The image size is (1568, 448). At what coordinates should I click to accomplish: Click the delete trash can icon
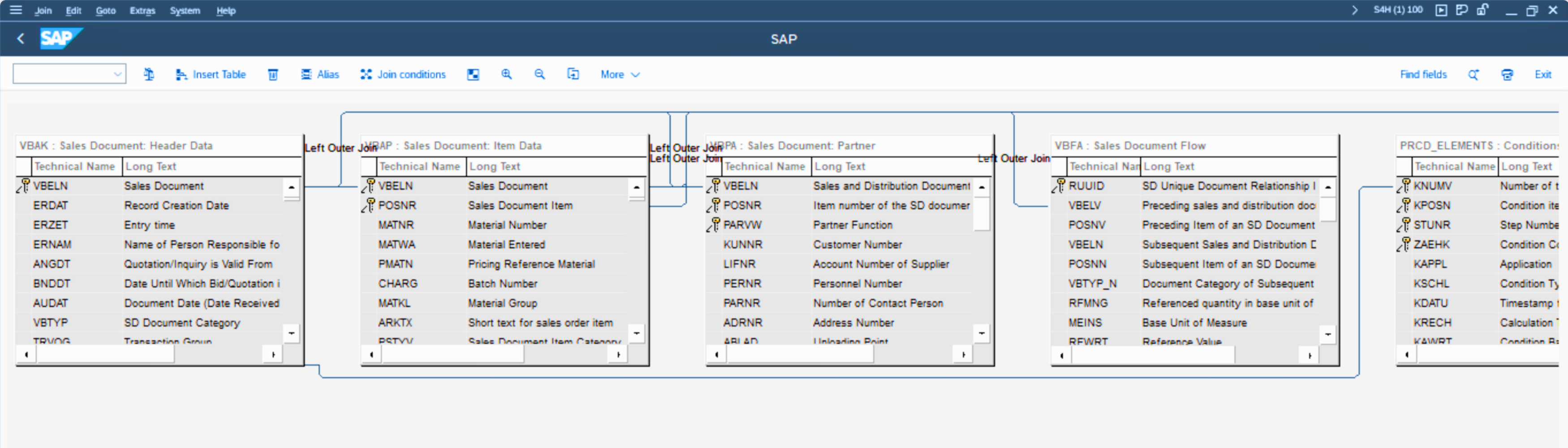pyautogui.click(x=273, y=74)
